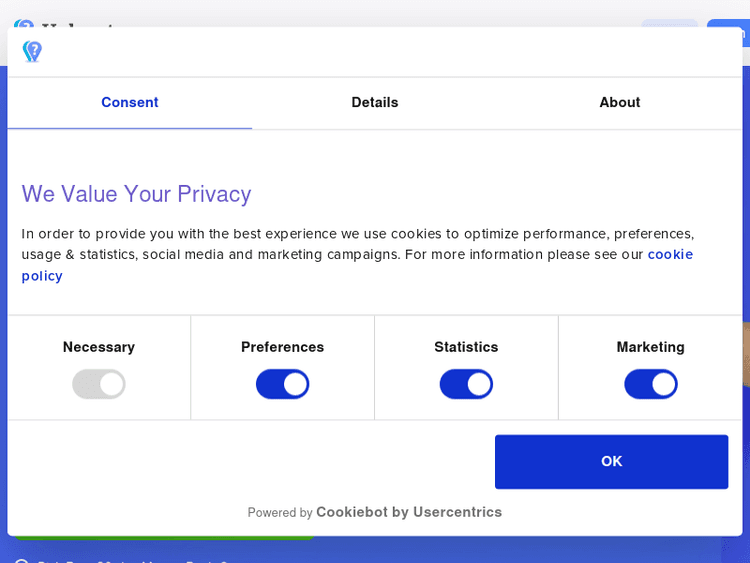Viewport: 750px width, 563px height.
Task: Toggle the Necessary cookies switch
Action: coord(99,384)
